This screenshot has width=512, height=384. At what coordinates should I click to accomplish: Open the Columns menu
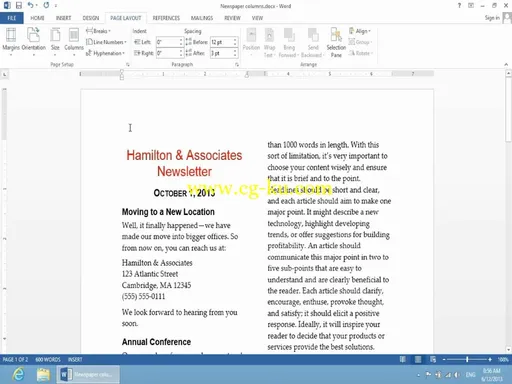(x=74, y=41)
